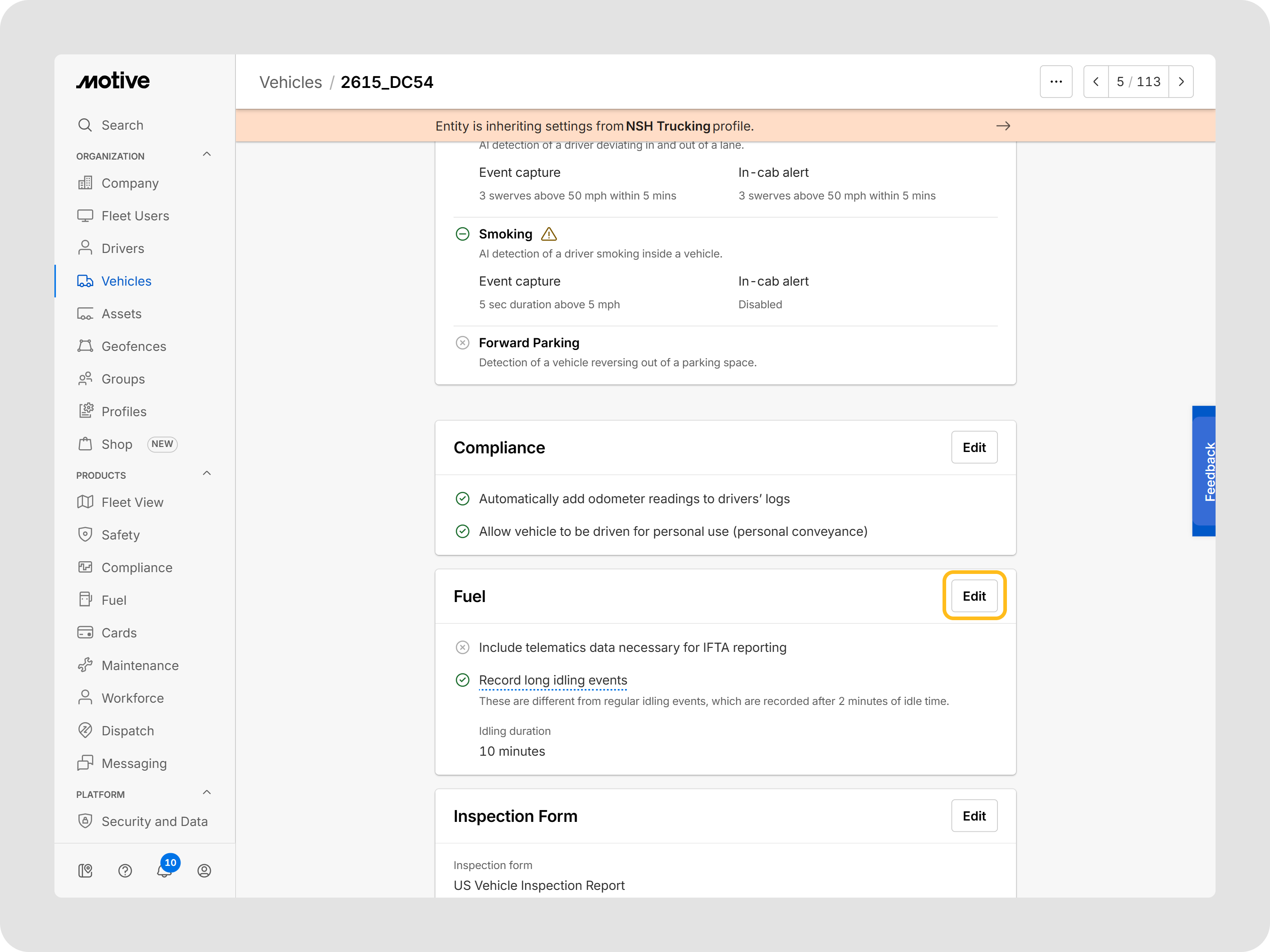Collapse the Organization sidebar section

[207, 155]
